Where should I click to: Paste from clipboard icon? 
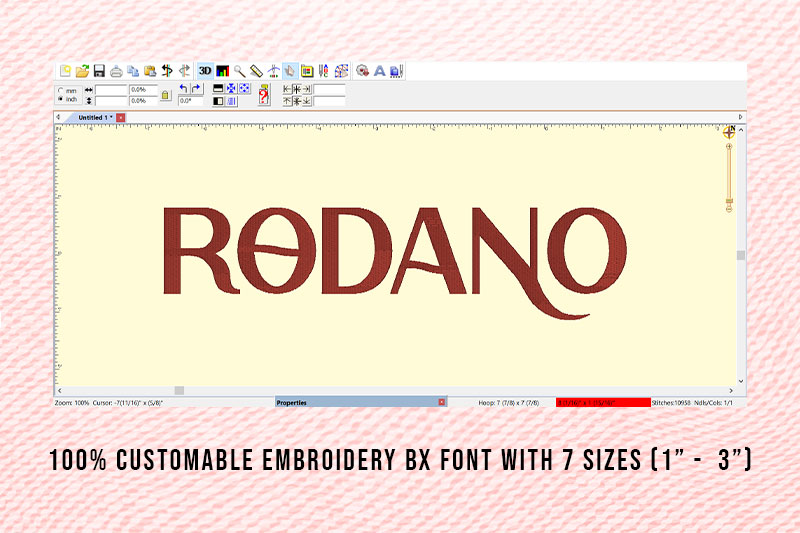pyautogui.click(x=150, y=71)
